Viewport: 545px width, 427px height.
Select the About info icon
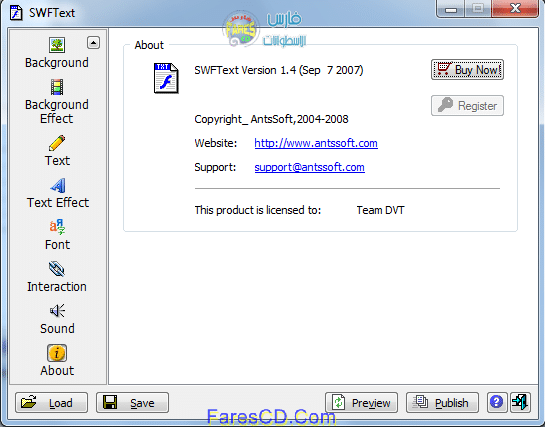pyautogui.click(x=57, y=353)
